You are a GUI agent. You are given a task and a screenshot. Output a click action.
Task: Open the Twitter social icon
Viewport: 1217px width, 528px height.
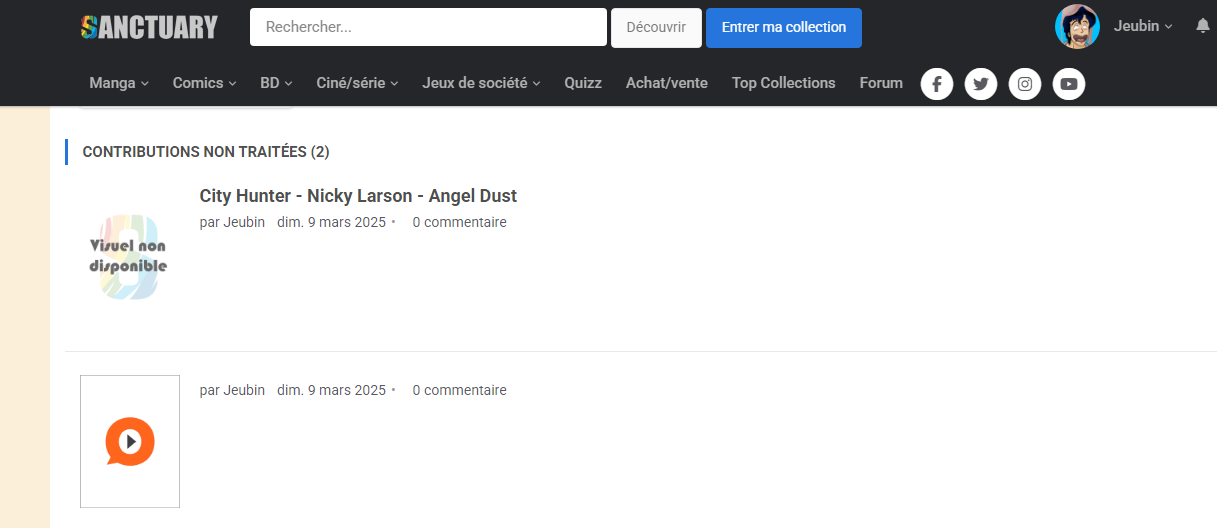(x=980, y=84)
